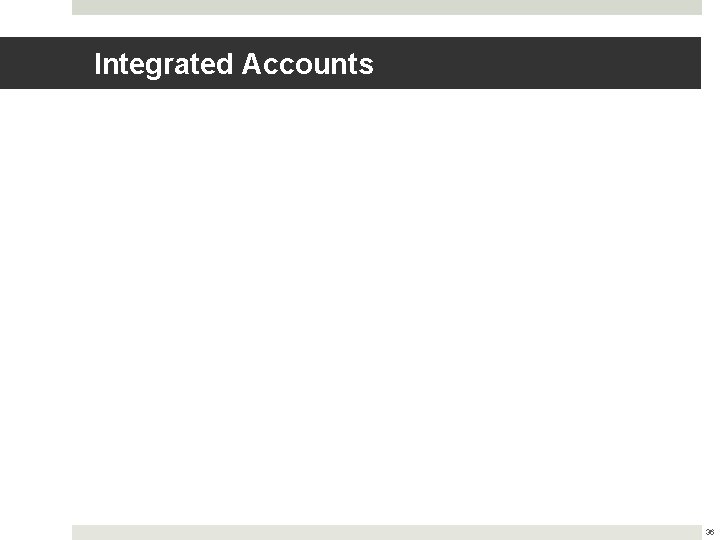Image resolution: width=720 pixels, height=540 pixels.
Task: Click the word "Accounts" in the title
Action: (306, 65)
